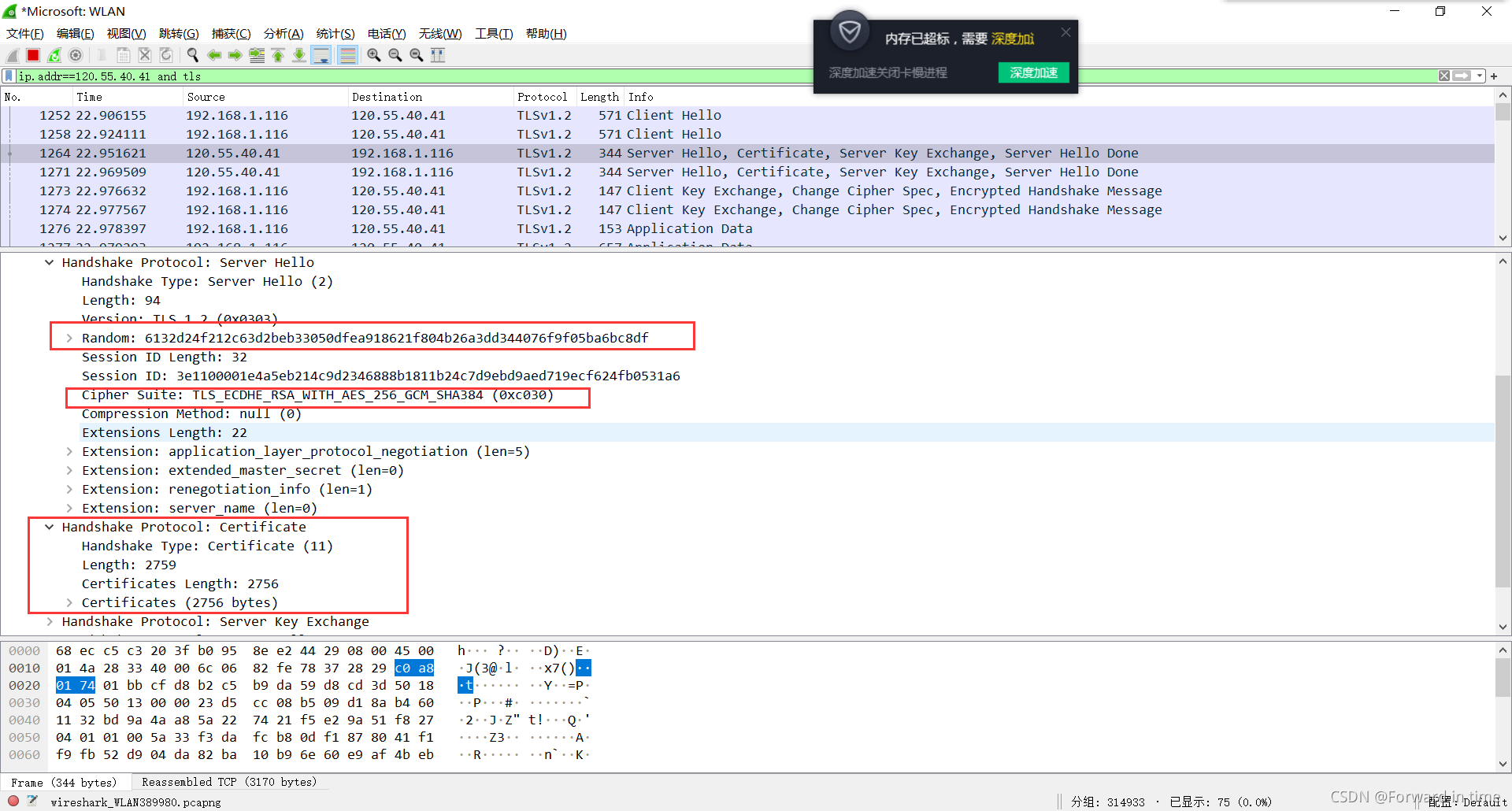Click go to specified packet icon
Image resolution: width=1512 pixels, height=811 pixels.
point(257,55)
